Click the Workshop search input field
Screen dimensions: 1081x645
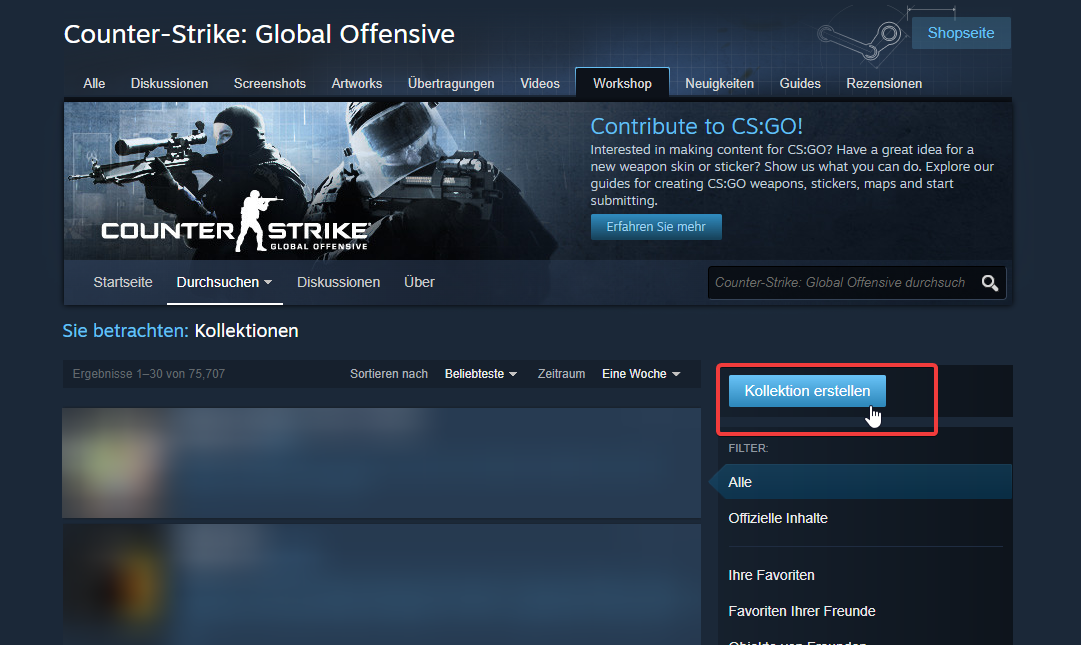[x=840, y=283]
